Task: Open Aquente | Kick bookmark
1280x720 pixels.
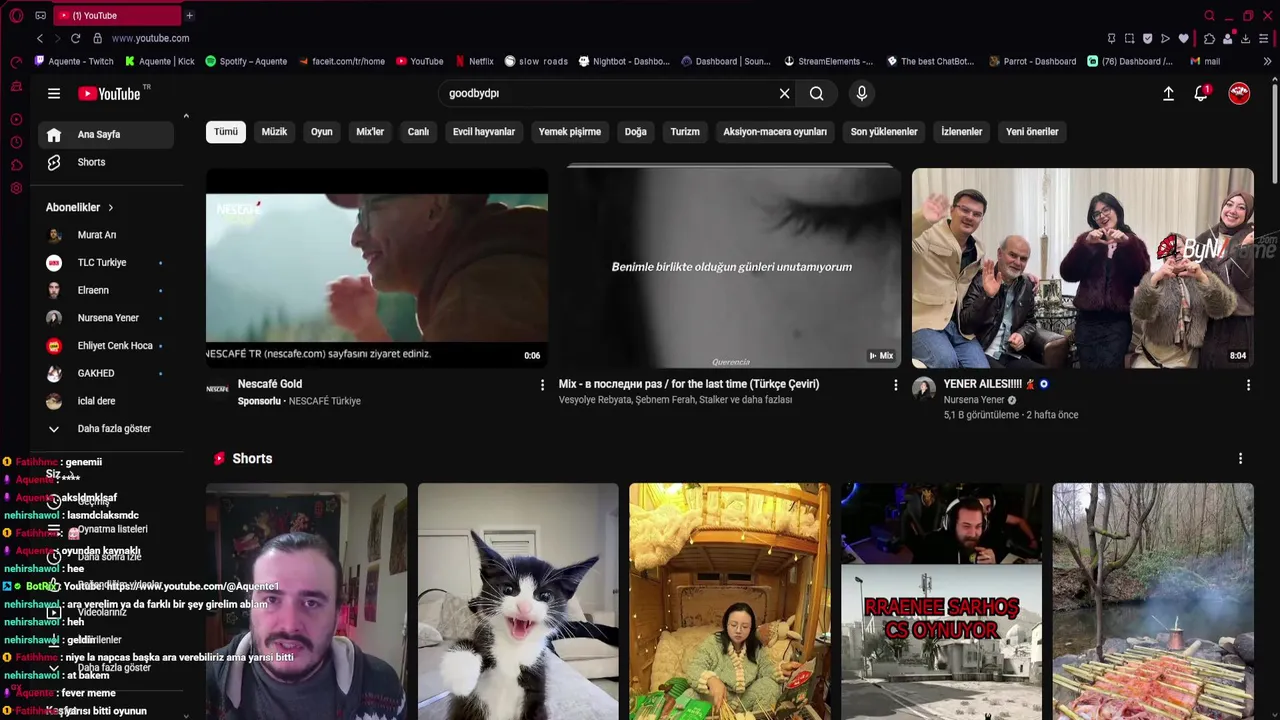Action: (x=160, y=61)
